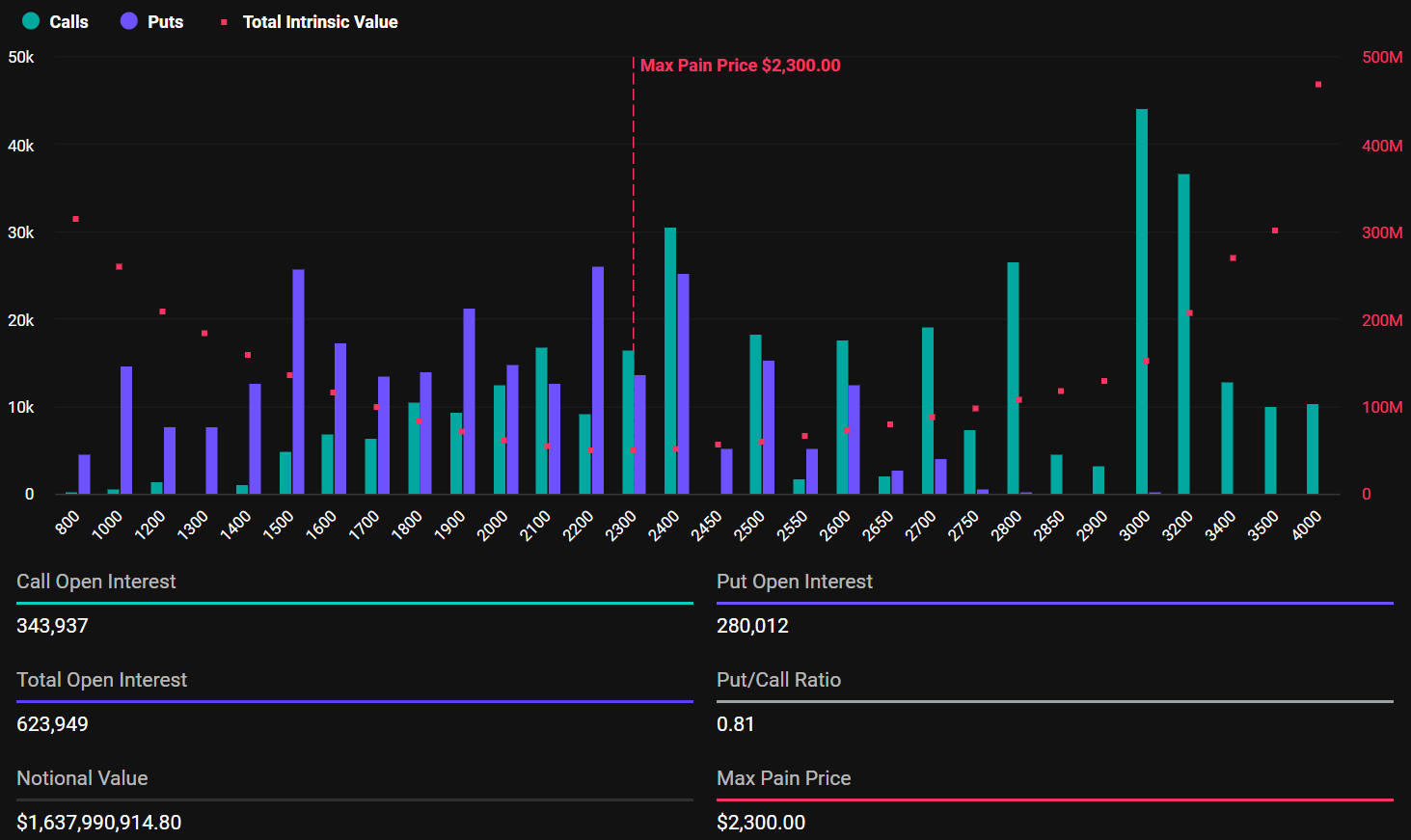The width and height of the screenshot is (1411, 840).
Task: Click the Notional Value dollar amount
Action: [x=98, y=823]
